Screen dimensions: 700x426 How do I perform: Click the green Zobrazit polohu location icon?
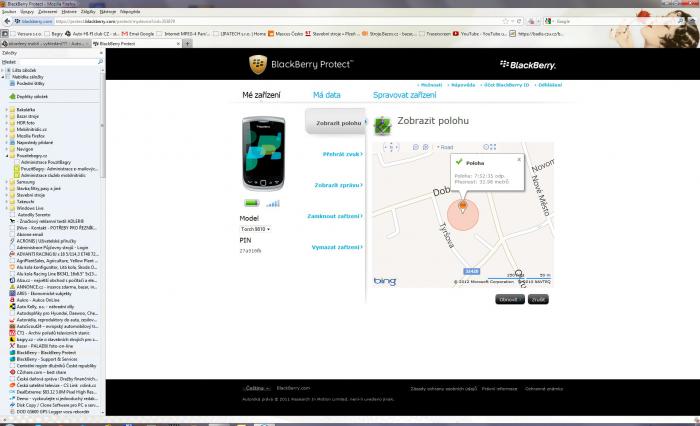[x=382, y=125]
